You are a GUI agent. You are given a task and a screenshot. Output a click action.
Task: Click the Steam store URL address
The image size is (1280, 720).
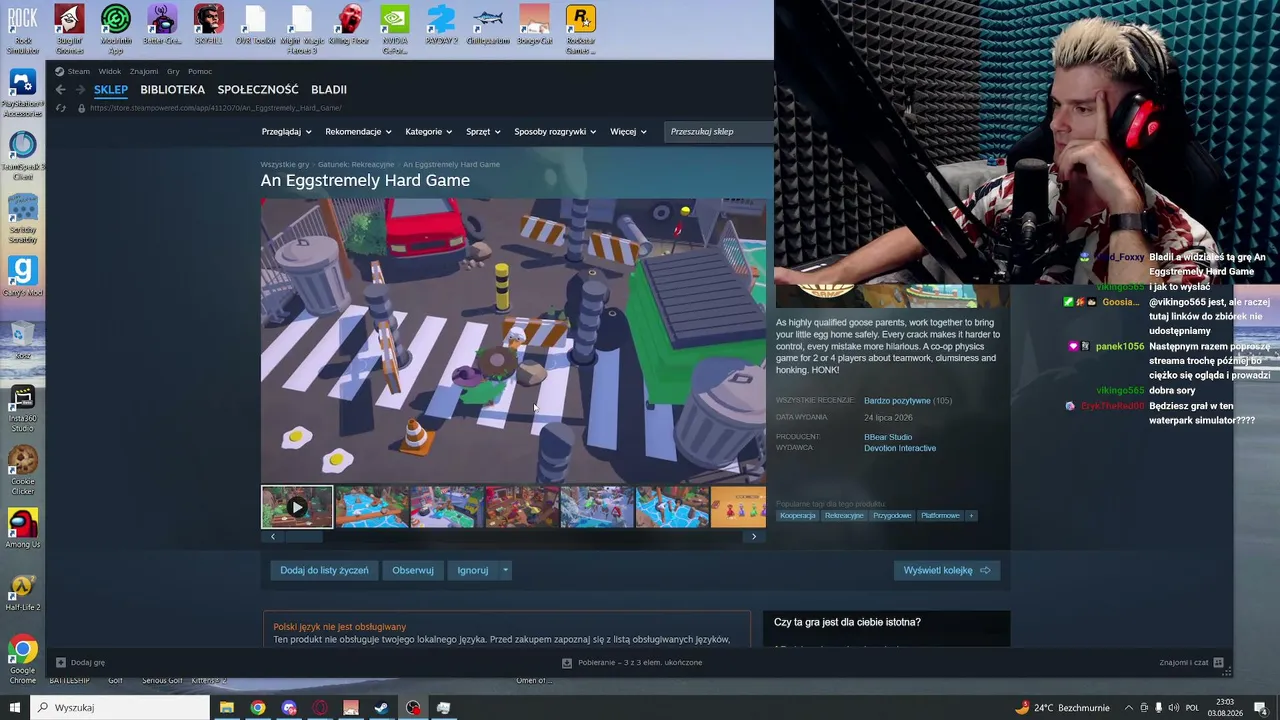tap(216, 108)
